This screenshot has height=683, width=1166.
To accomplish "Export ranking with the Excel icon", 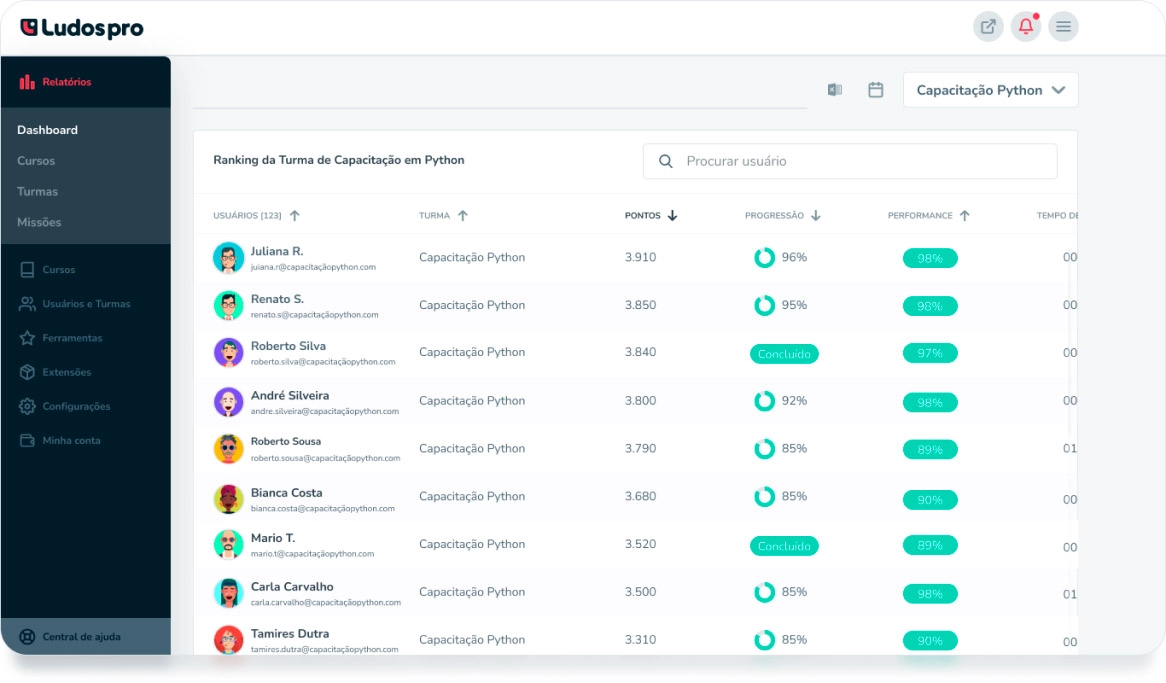I will click(x=834, y=90).
